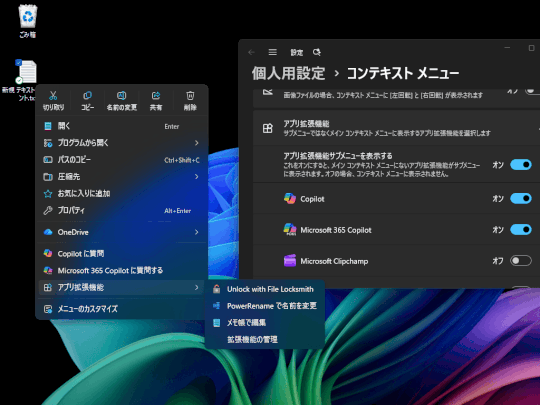This screenshot has width=540, height=405.
Task: Toggle the app extensions submenu display switch
Action: pos(521,165)
